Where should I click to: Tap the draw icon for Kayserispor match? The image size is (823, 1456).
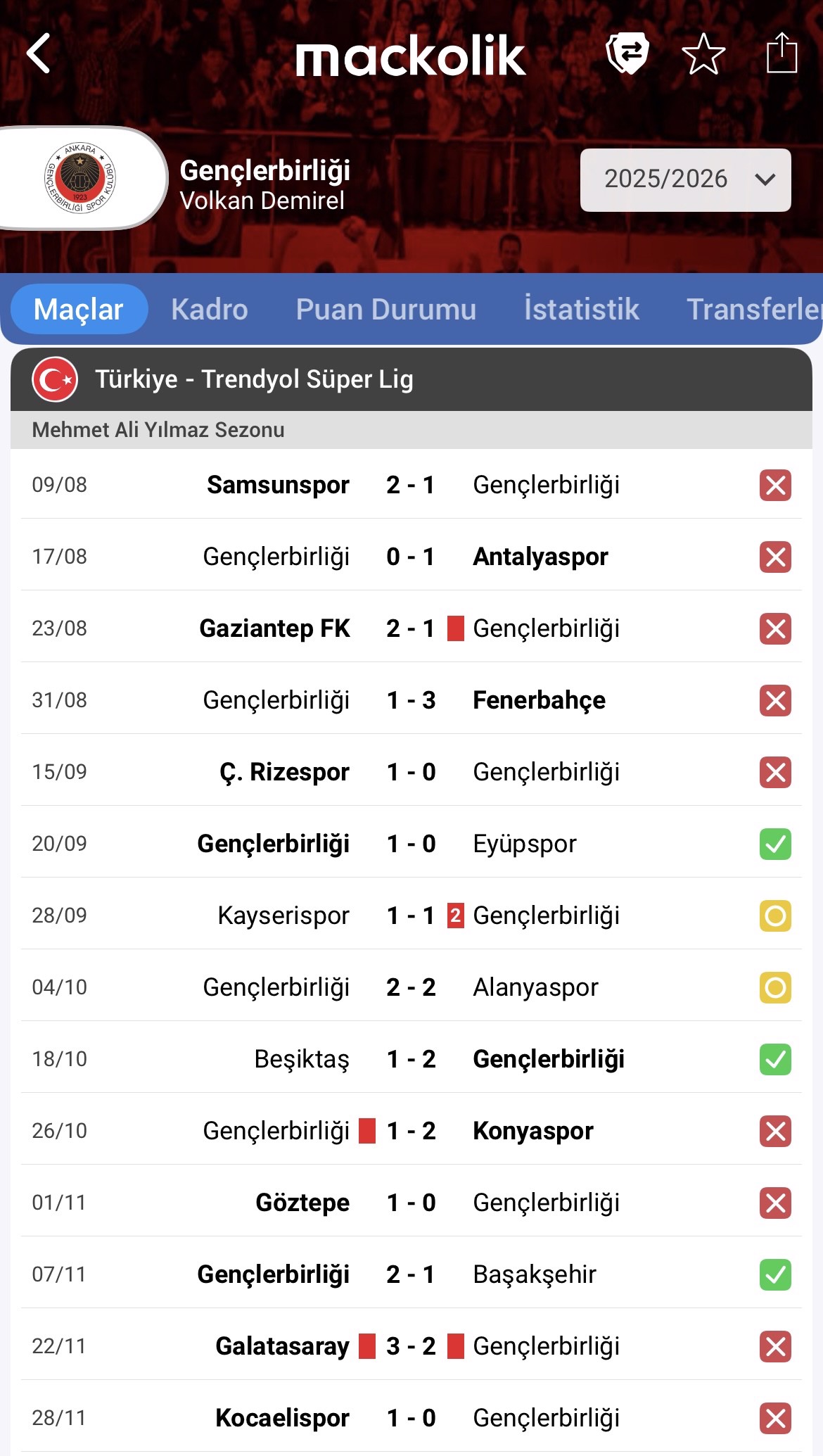tap(775, 916)
